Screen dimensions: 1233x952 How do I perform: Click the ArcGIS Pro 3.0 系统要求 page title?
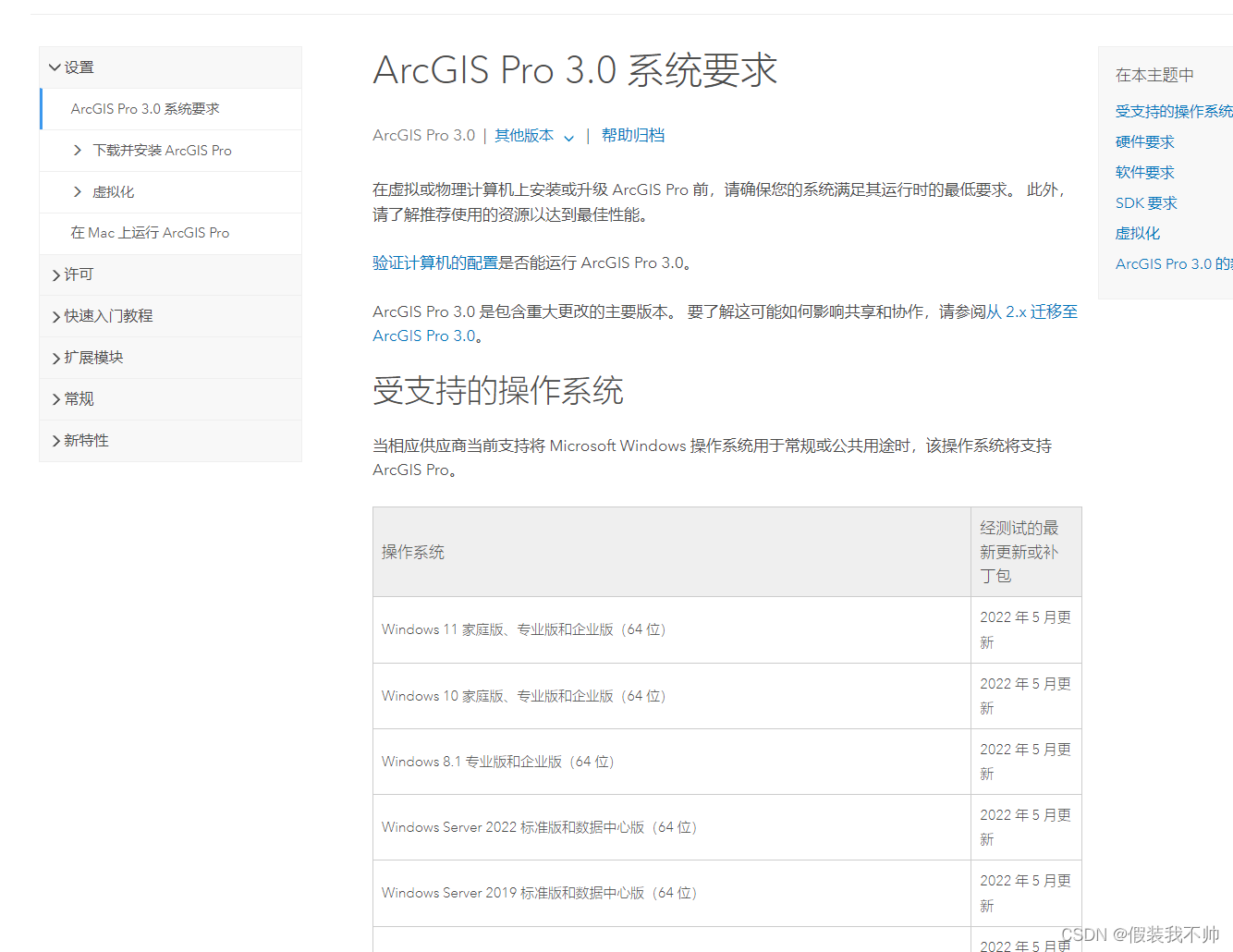pos(575,70)
